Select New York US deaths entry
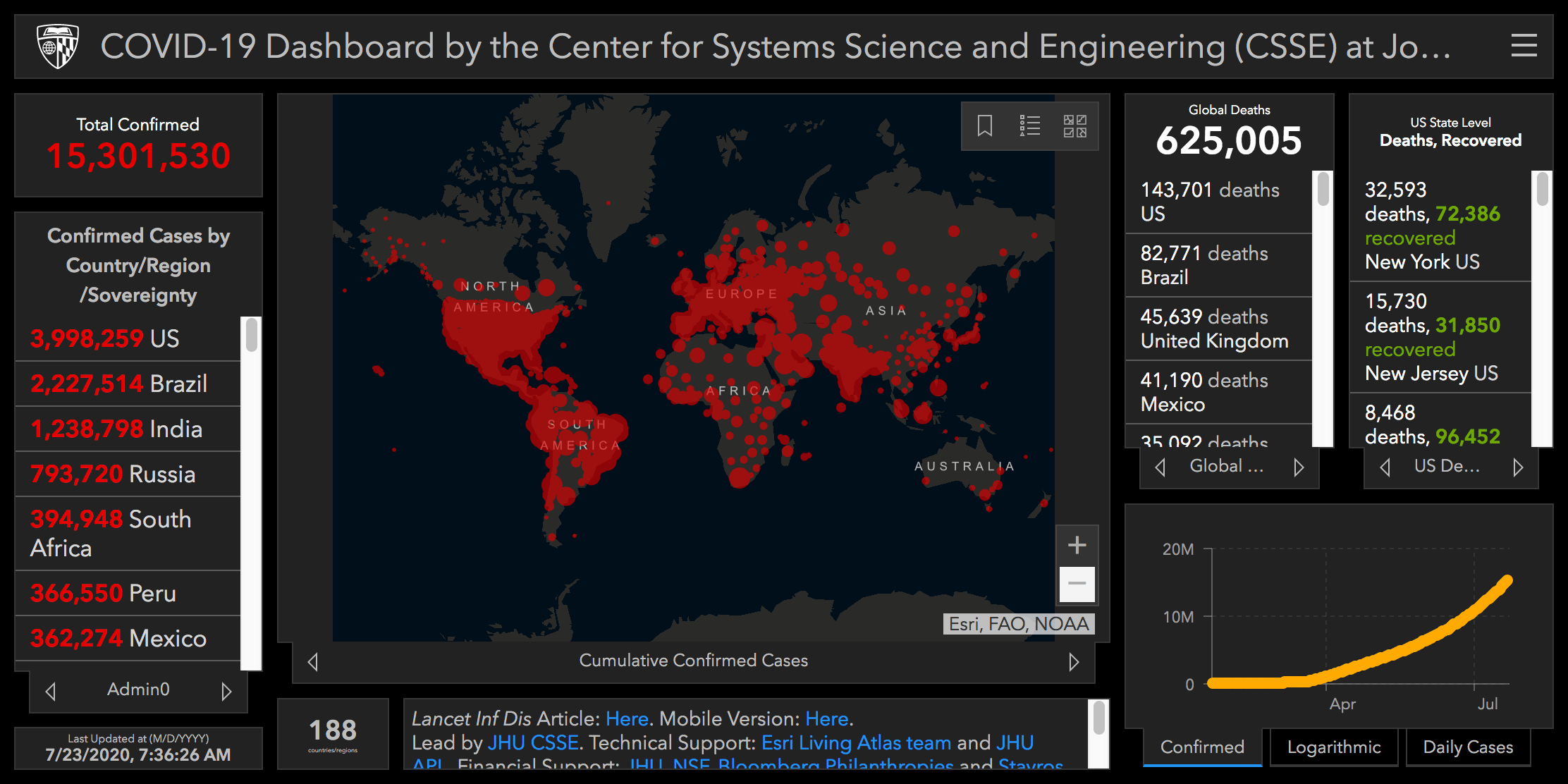Image resolution: width=1568 pixels, height=784 pixels. pyautogui.click(x=1440, y=226)
